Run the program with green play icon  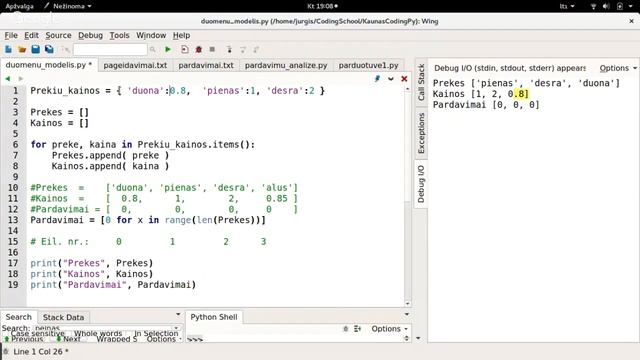[x=168, y=49]
